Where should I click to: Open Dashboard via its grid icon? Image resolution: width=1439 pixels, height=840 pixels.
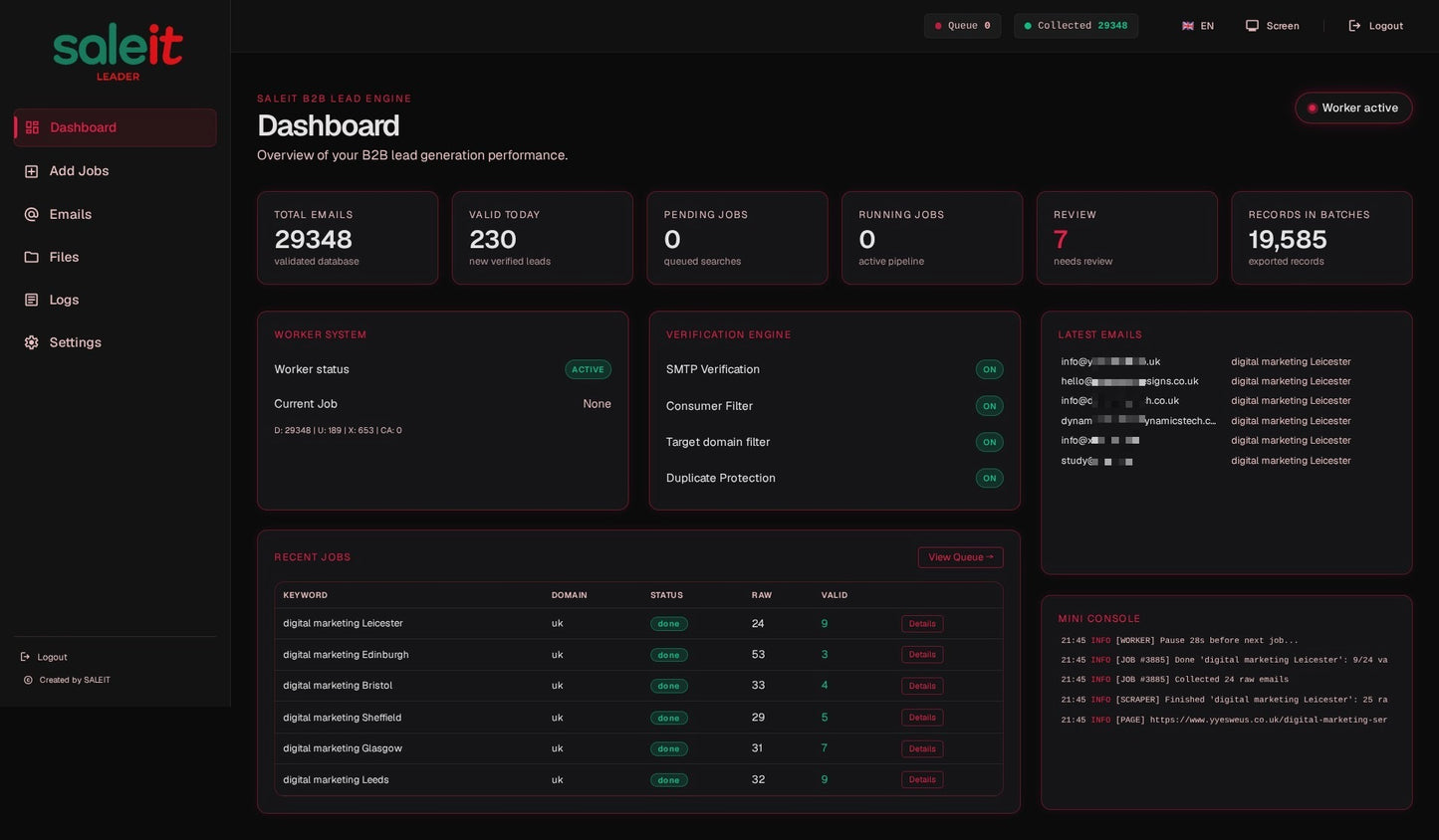click(x=32, y=127)
